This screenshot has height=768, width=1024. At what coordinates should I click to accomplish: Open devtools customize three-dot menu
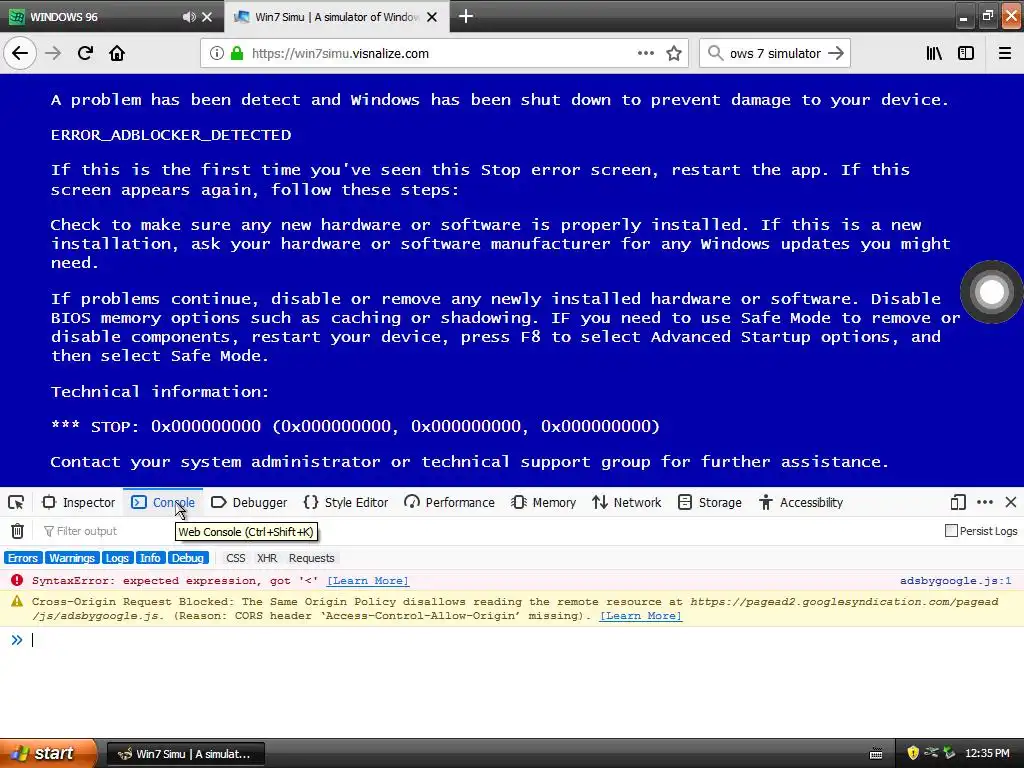pyautogui.click(x=985, y=502)
